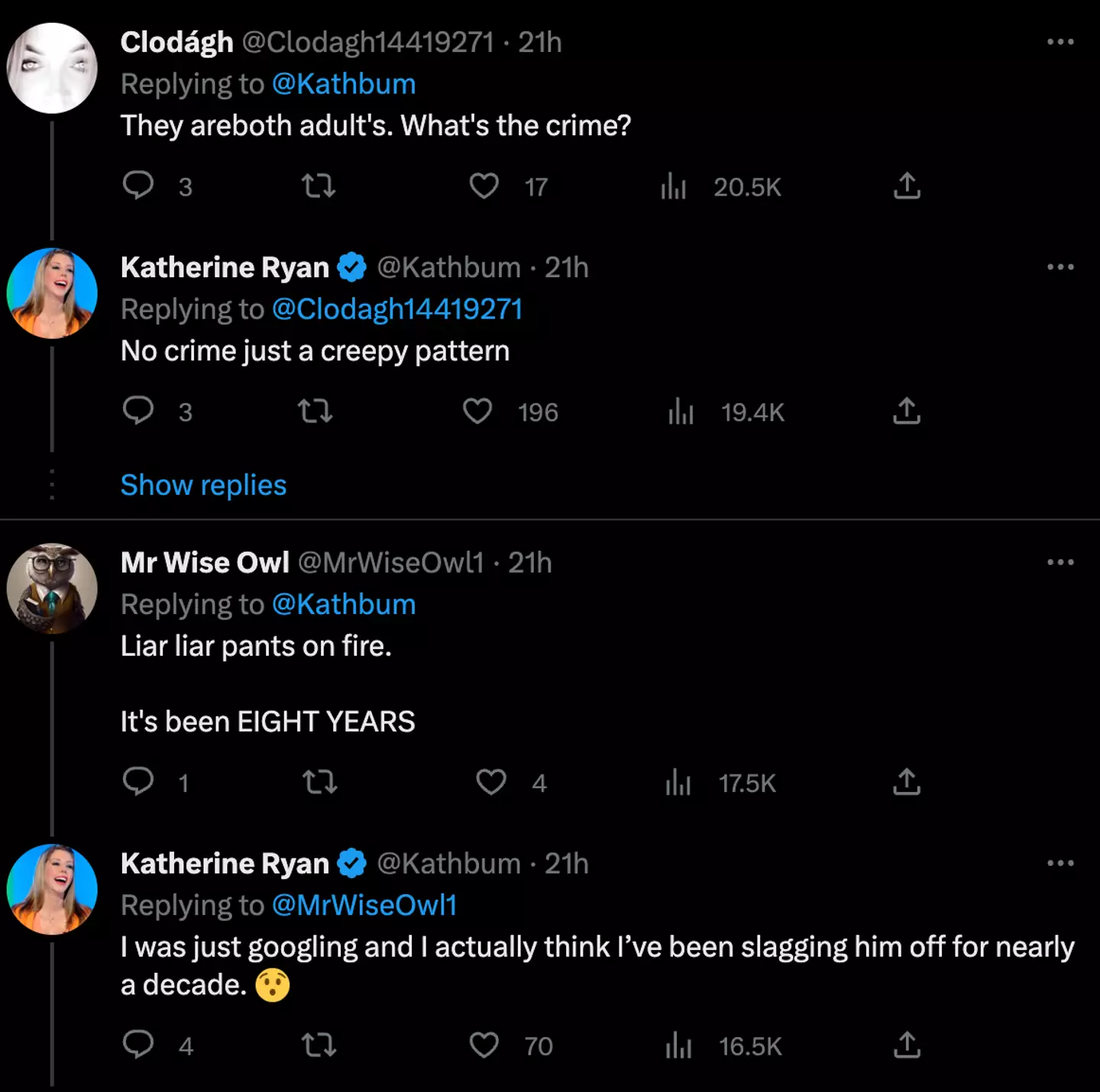
Task: Retweet Clodágh's 'What's the crime' tweet
Action: tap(319, 186)
